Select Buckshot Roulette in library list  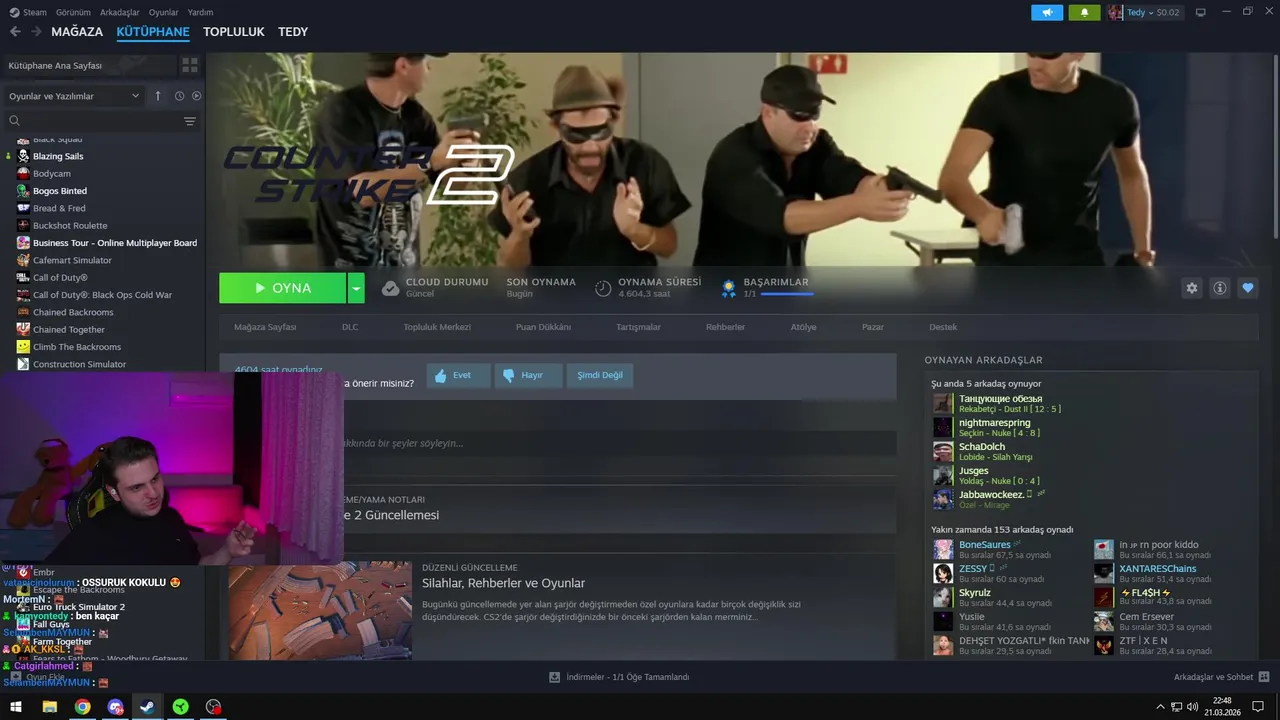(70, 226)
